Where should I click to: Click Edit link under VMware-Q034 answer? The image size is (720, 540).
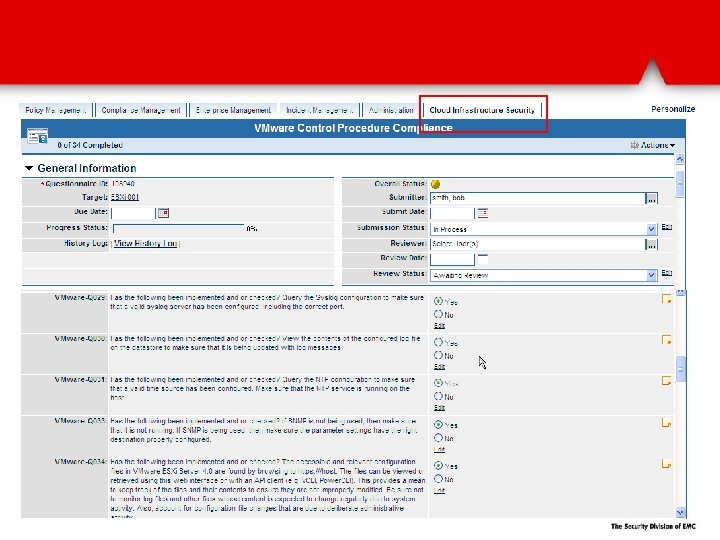pos(439,490)
